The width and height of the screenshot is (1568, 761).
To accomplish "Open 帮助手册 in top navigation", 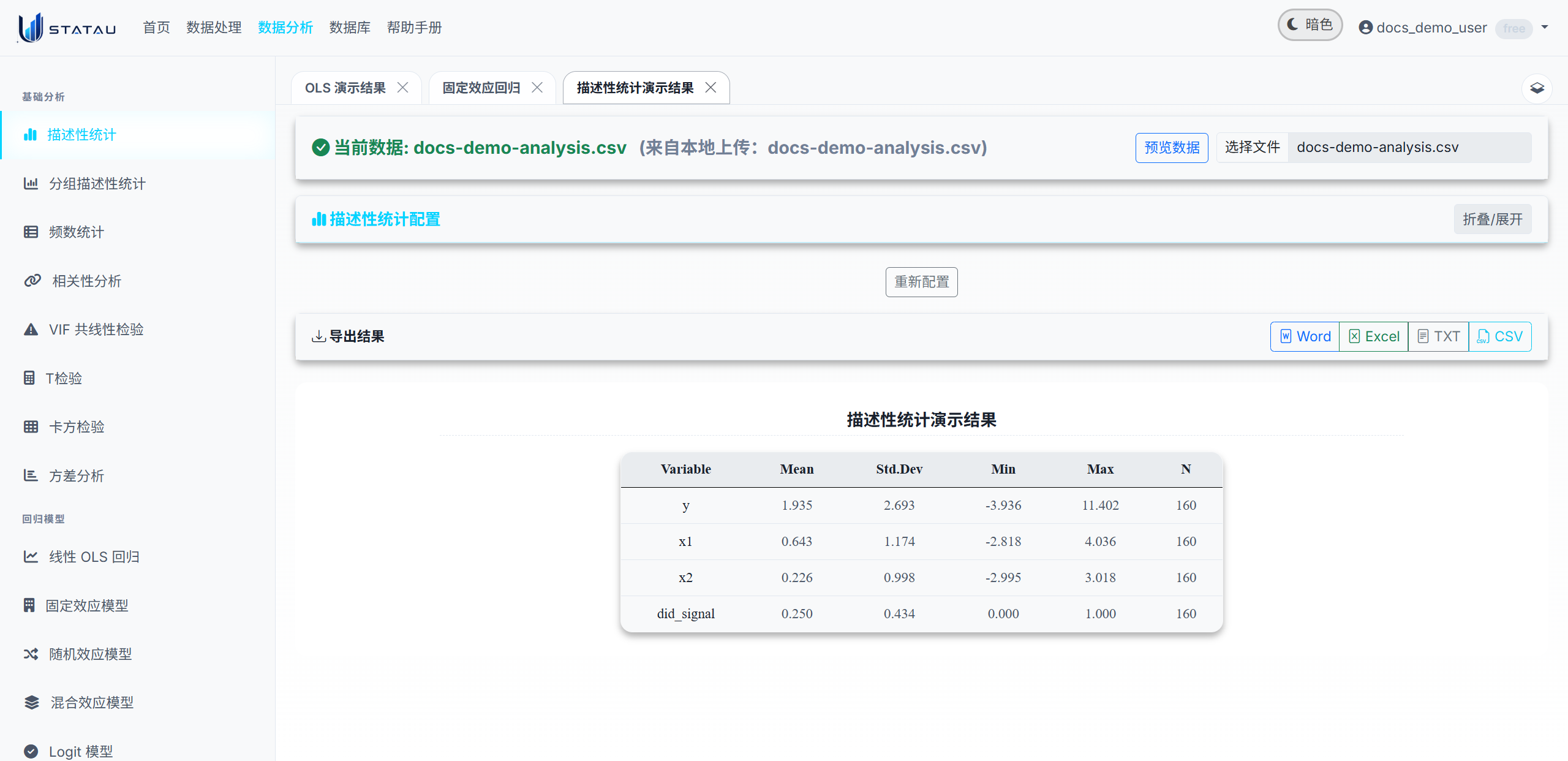I will tap(414, 28).
